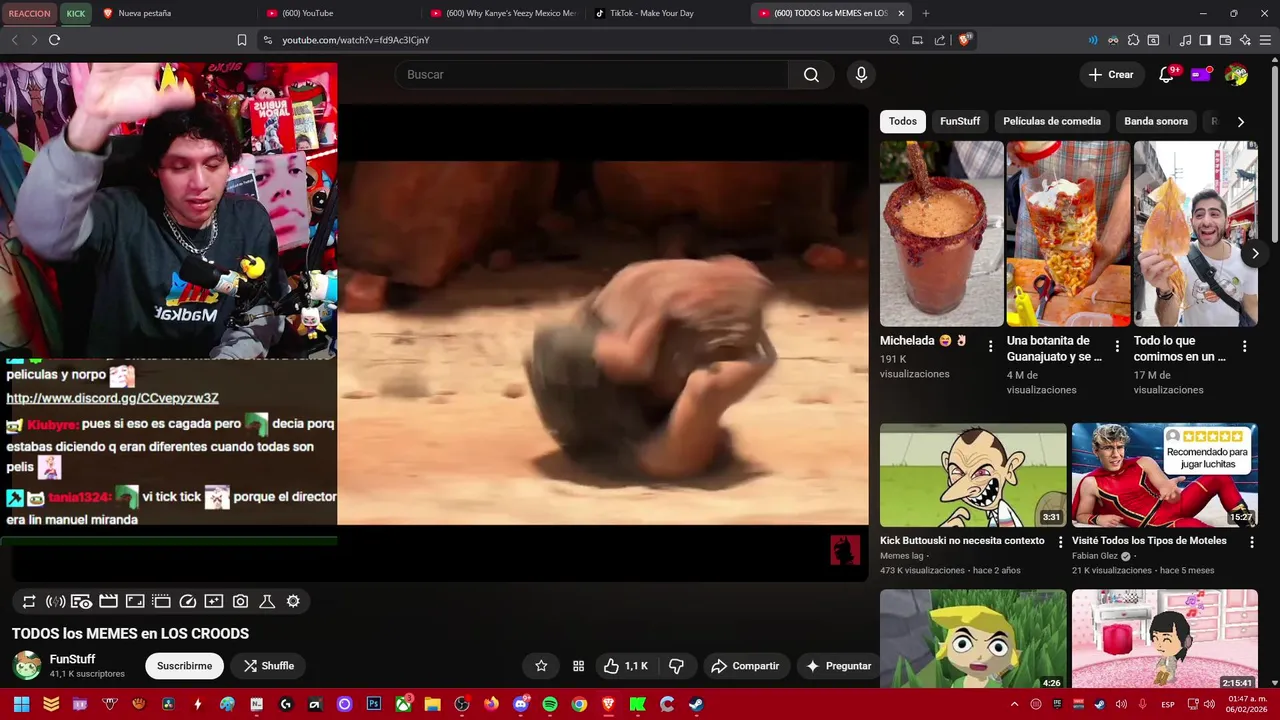Screen dimensions: 1280x720
Task: Open the FunStuff channel name
Action: (72, 659)
